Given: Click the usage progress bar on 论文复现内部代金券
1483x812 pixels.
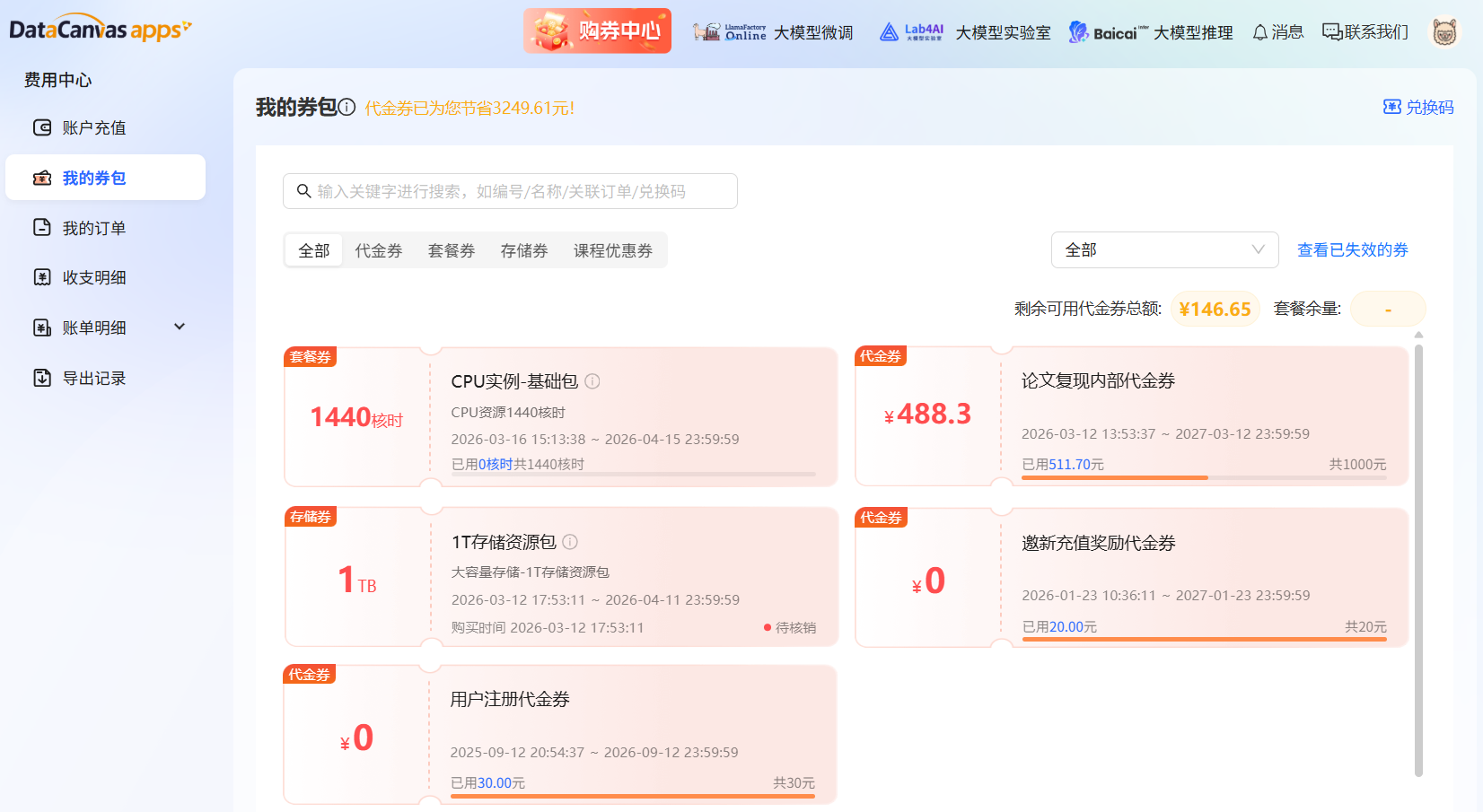Looking at the screenshot, I should click(1204, 477).
